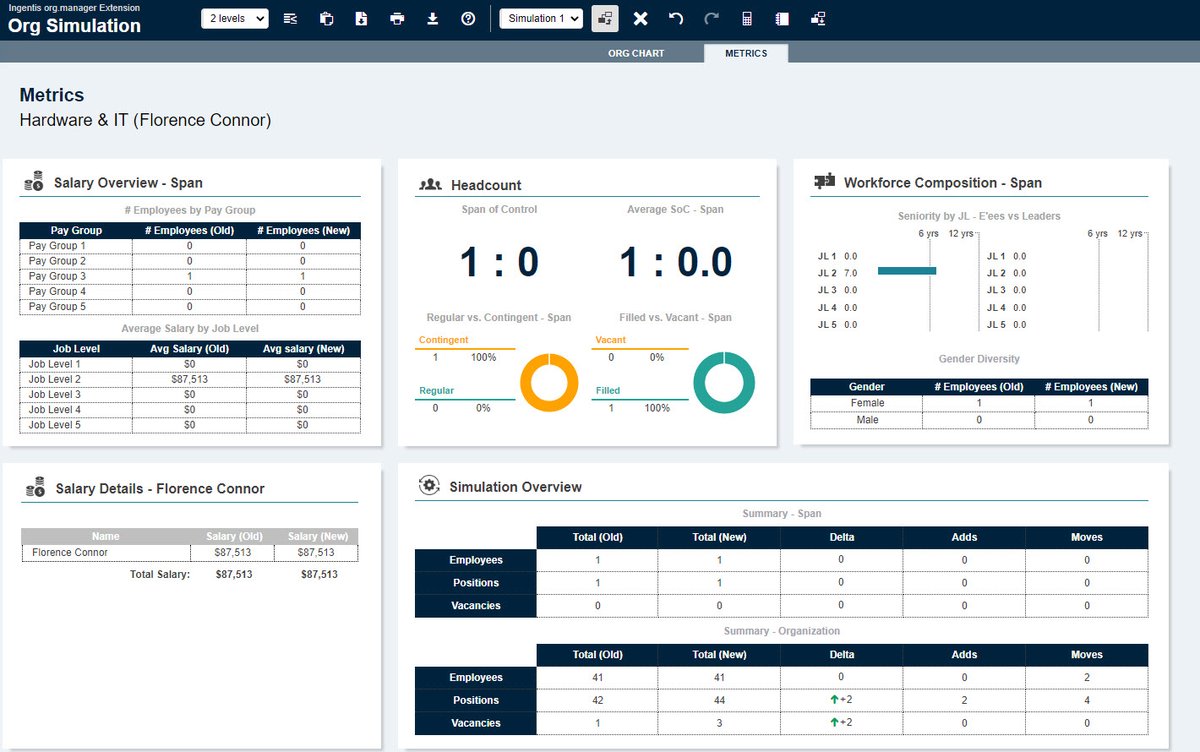Image resolution: width=1200 pixels, height=752 pixels.
Task: Click the Simulation Overview gear icon
Action: (429, 485)
